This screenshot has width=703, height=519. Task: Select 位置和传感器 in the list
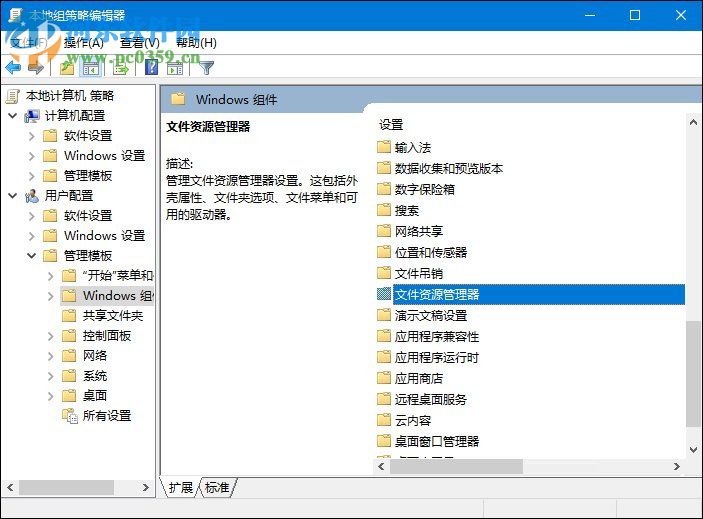click(x=431, y=252)
